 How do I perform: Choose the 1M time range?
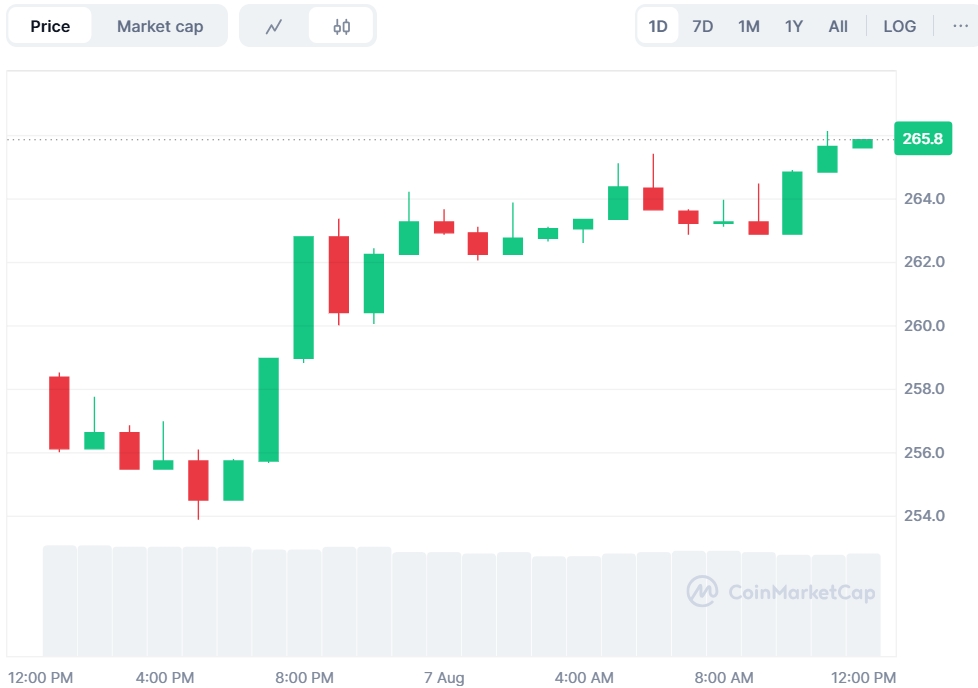coord(749,27)
